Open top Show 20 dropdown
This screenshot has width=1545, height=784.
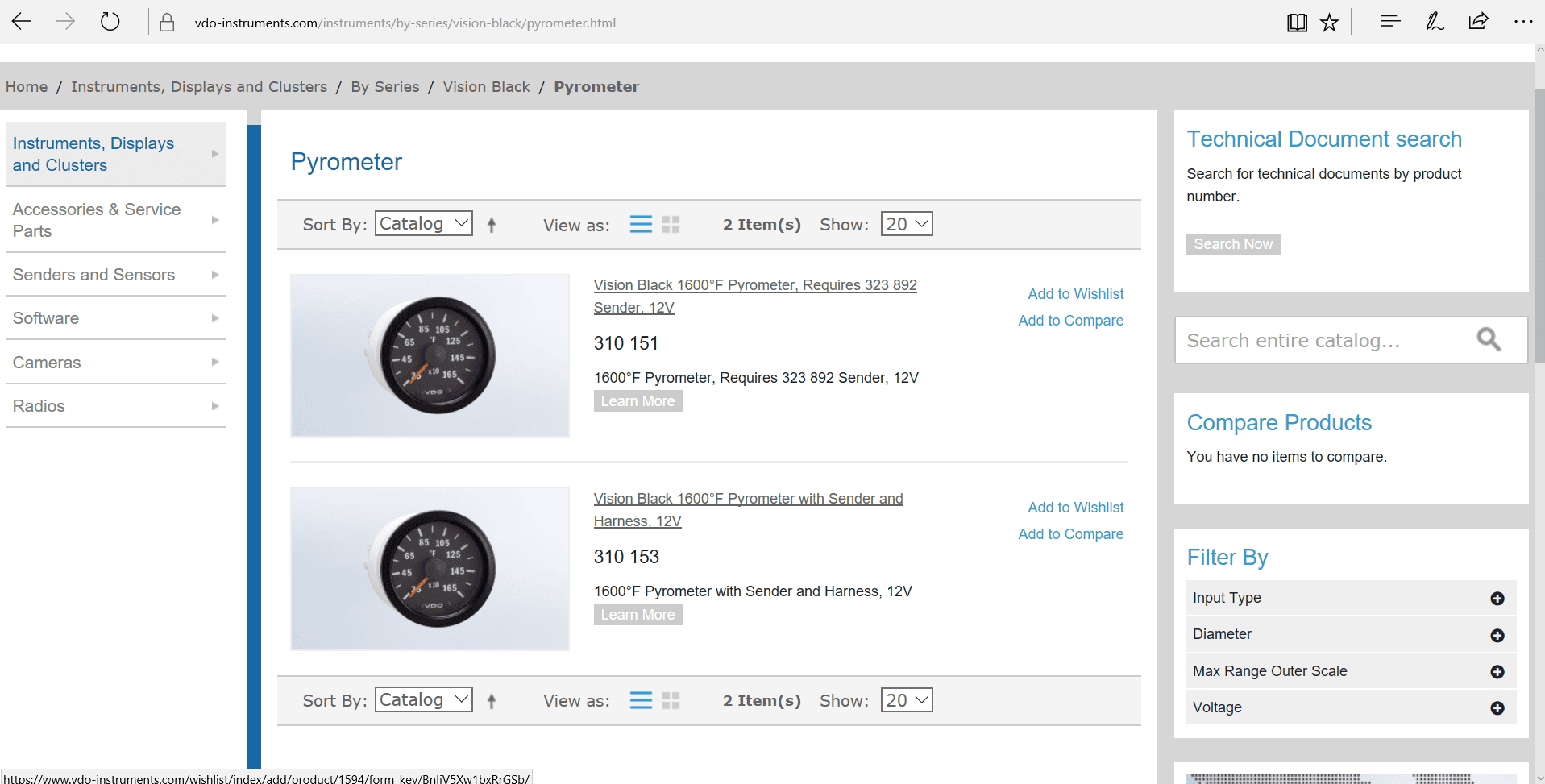[907, 223]
